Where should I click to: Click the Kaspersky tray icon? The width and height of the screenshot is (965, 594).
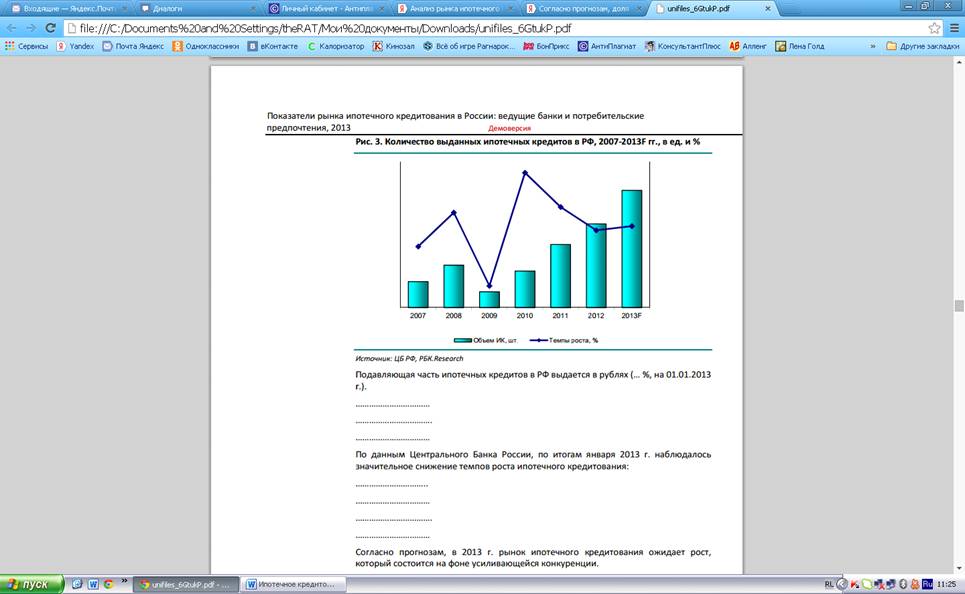coord(854,584)
